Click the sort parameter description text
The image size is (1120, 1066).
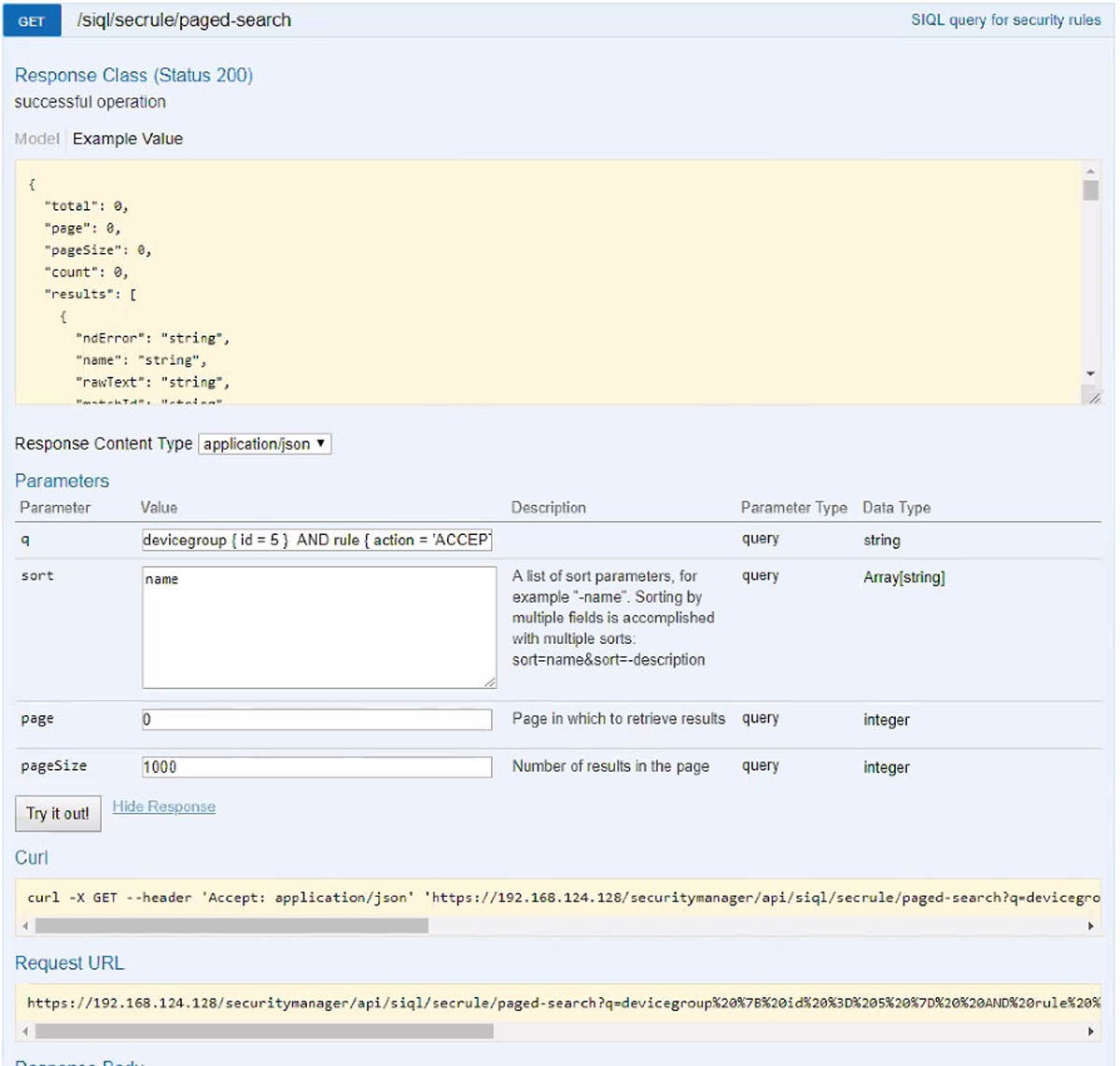(x=613, y=618)
